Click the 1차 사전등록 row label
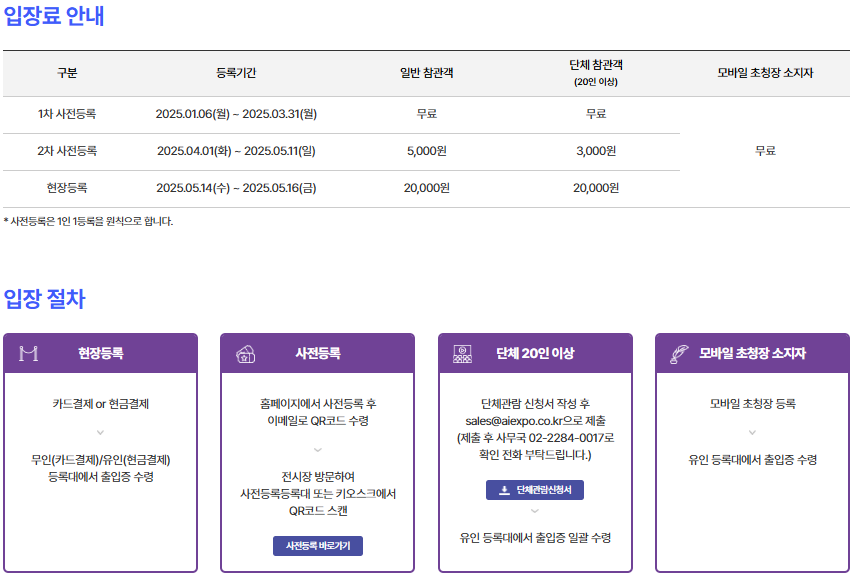This screenshot has width=852, height=576. point(67,114)
